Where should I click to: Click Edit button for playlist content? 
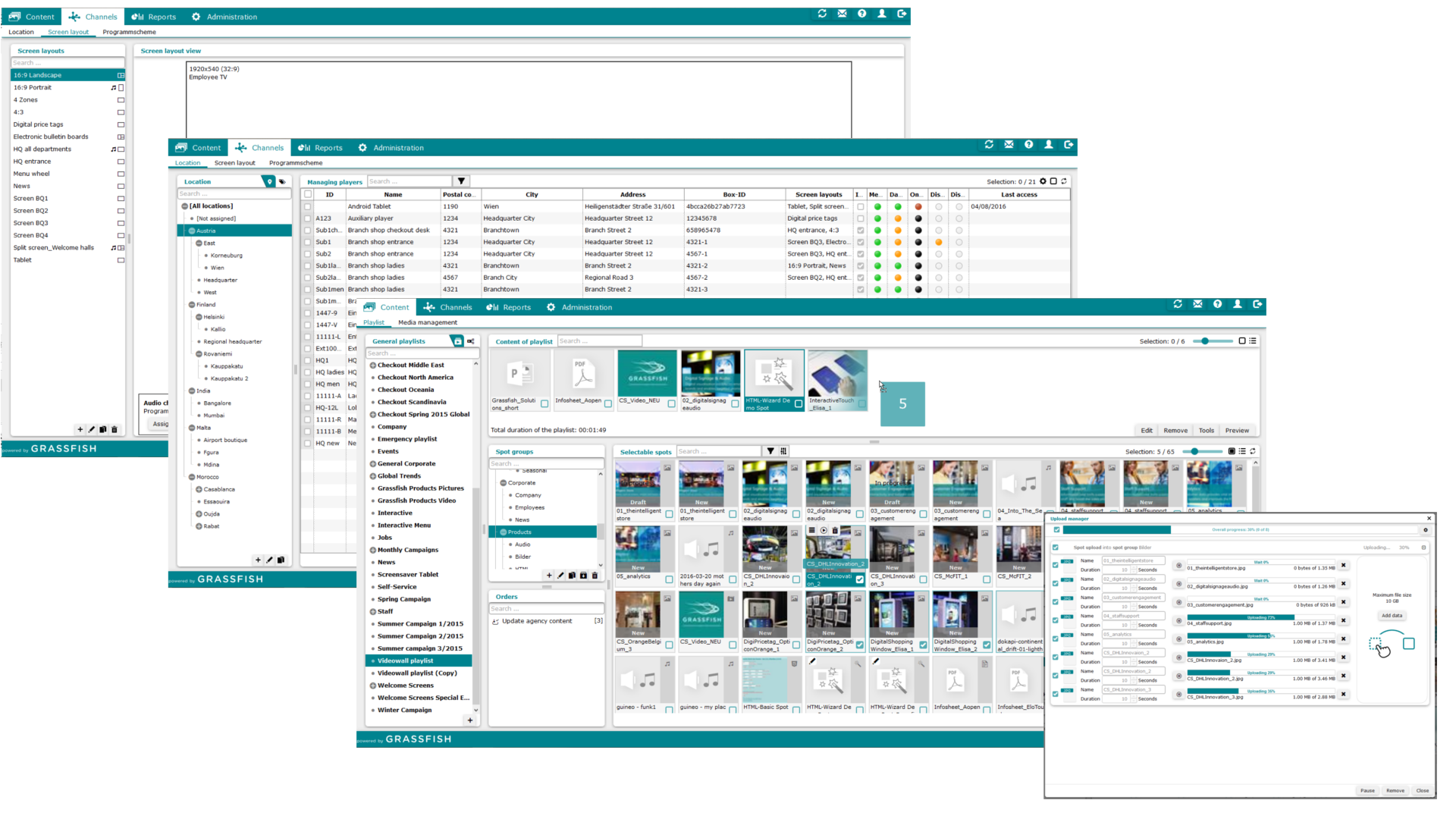pos(1147,431)
